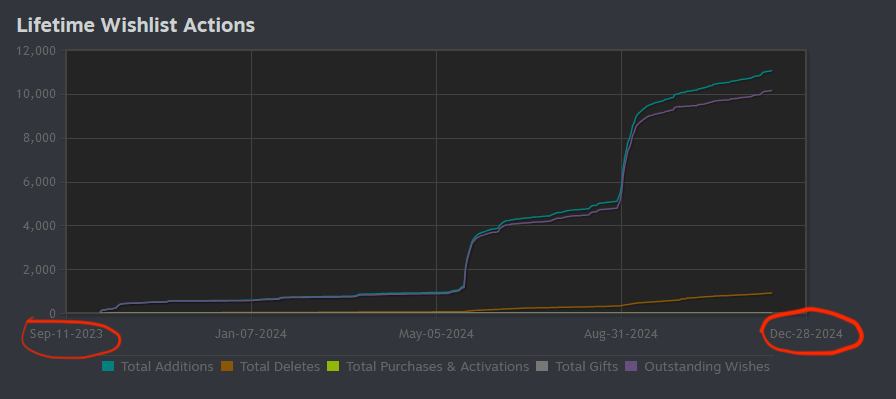Click the gray Total Gifts legend swatch
896x399 pixels.
click(542, 366)
